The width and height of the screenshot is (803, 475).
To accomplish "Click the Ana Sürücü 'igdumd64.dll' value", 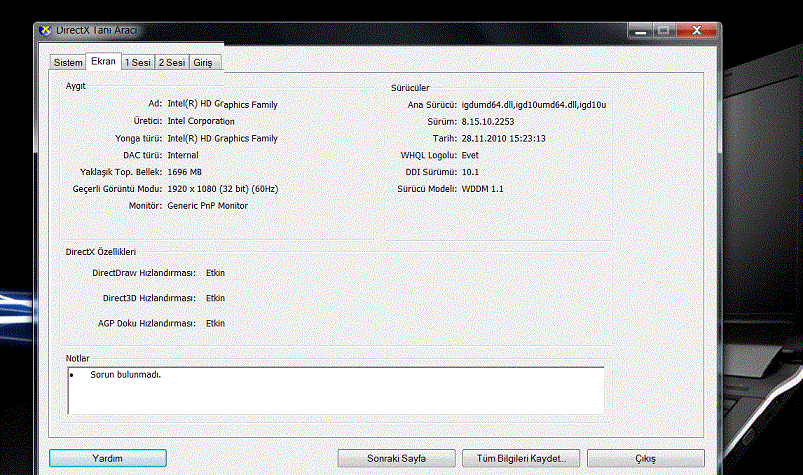I will 534,105.
